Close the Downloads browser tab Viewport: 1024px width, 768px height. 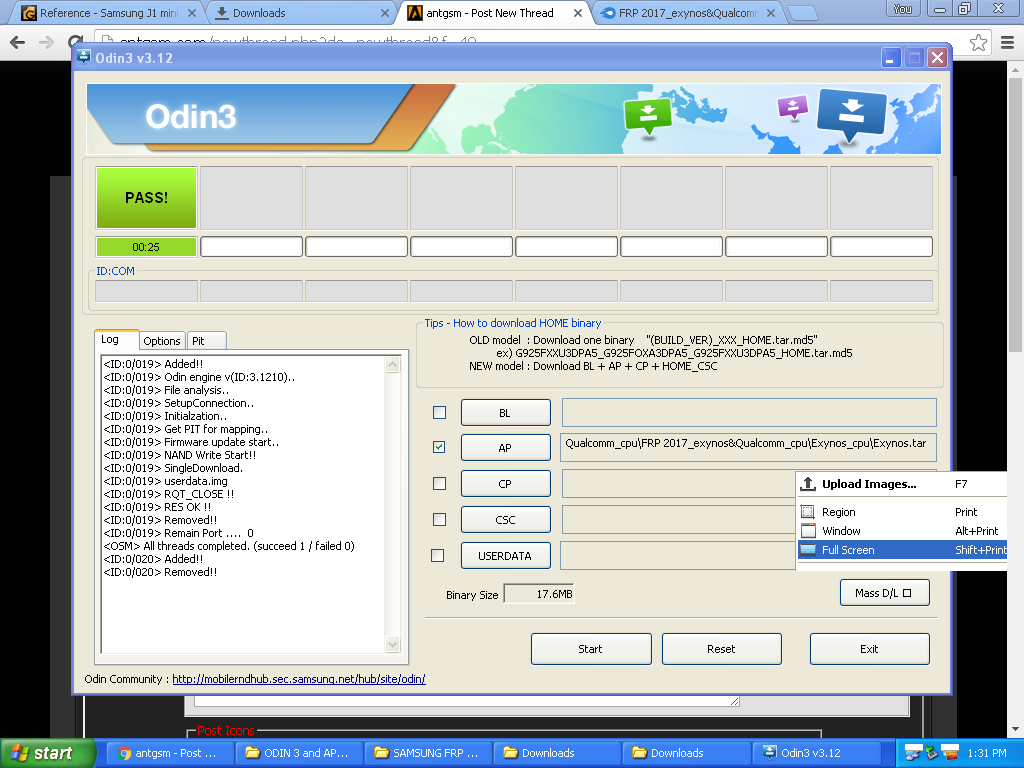pos(385,13)
